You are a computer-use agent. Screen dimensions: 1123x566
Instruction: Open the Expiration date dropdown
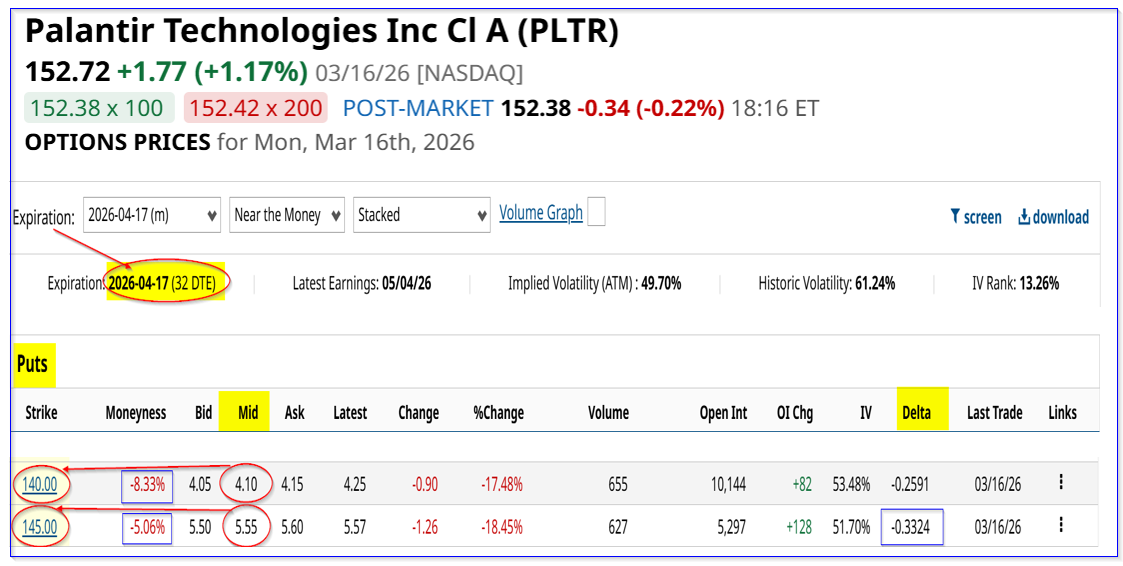152,215
